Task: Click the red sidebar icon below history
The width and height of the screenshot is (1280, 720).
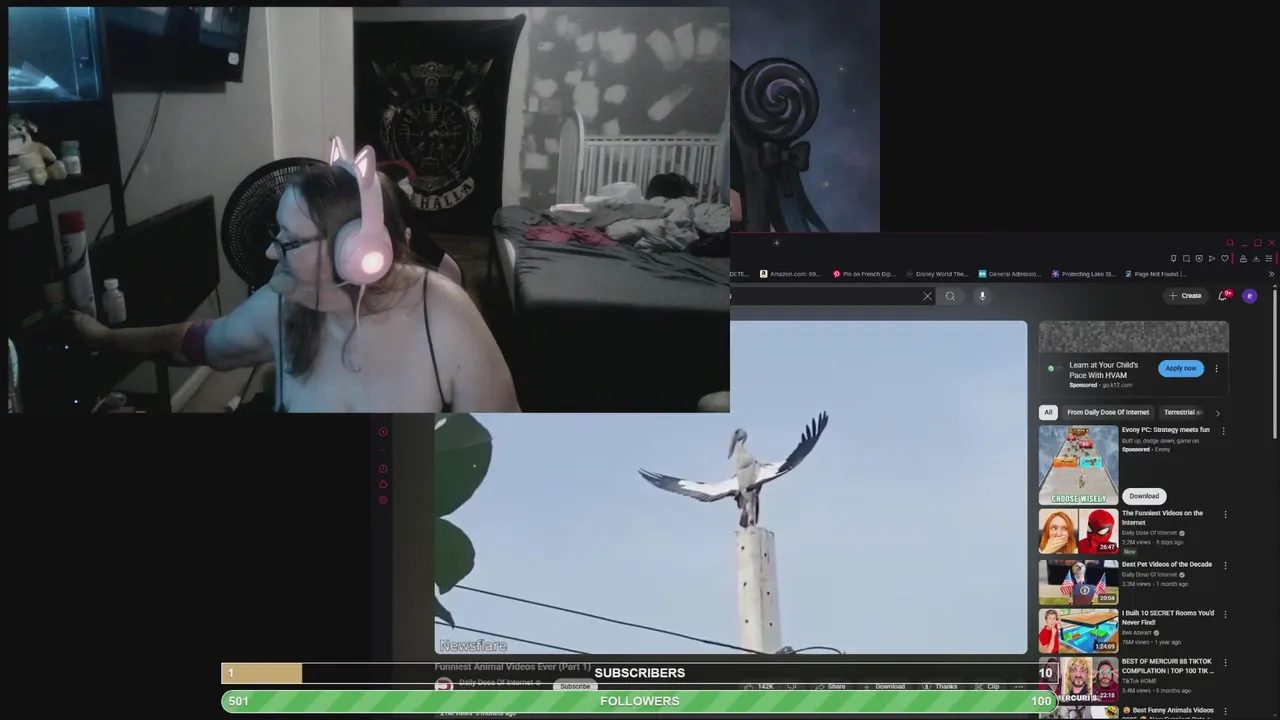Action: (382, 484)
